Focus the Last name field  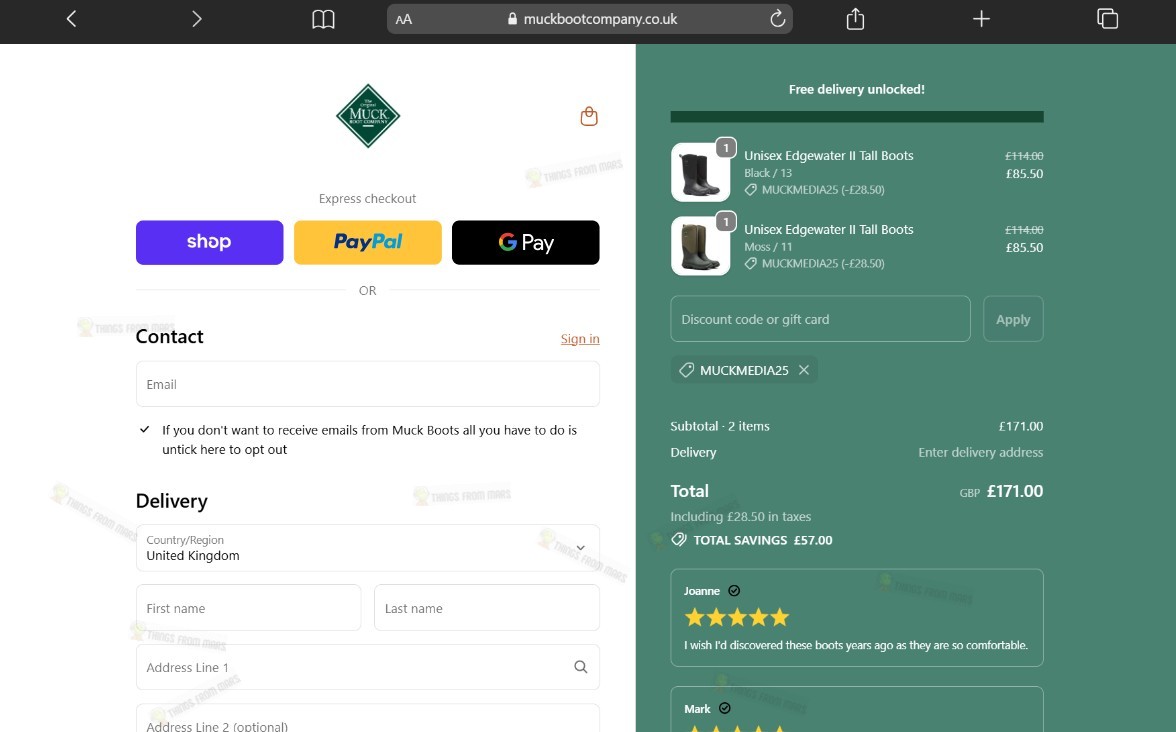click(487, 608)
